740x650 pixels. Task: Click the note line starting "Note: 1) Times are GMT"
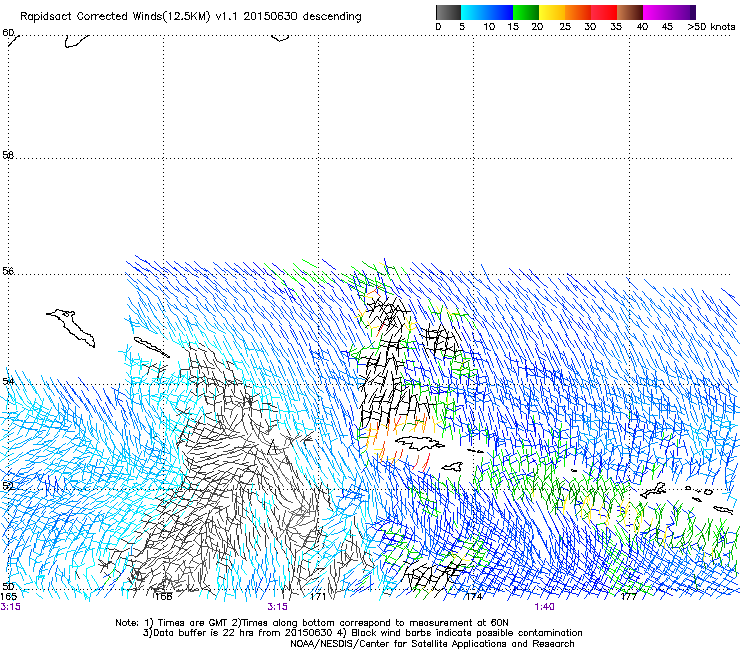[312, 623]
